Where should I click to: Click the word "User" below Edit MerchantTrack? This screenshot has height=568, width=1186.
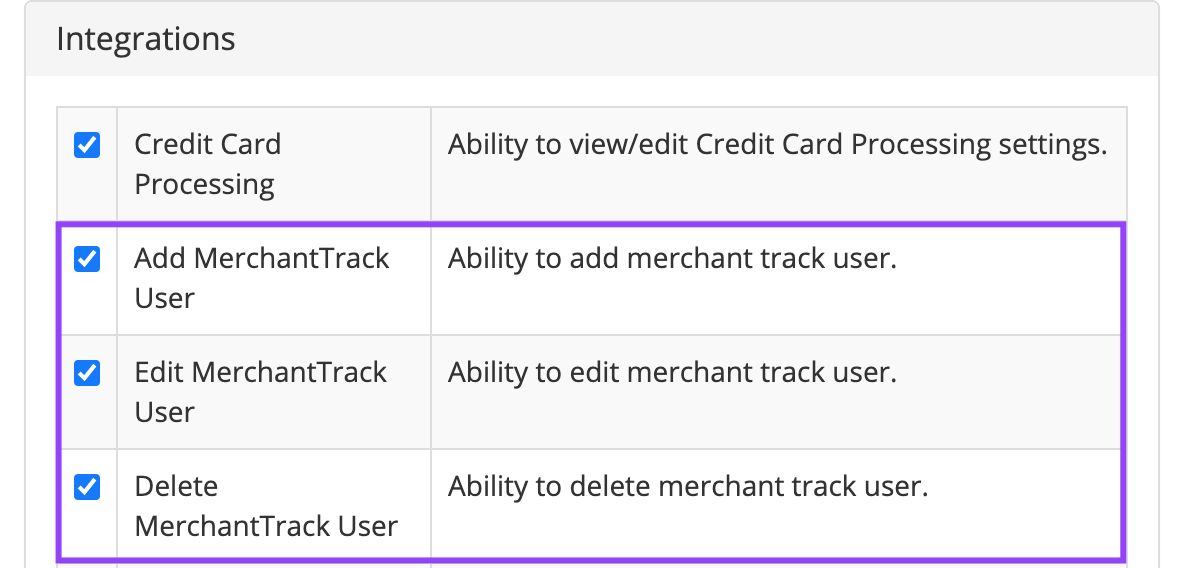click(164, 413)
